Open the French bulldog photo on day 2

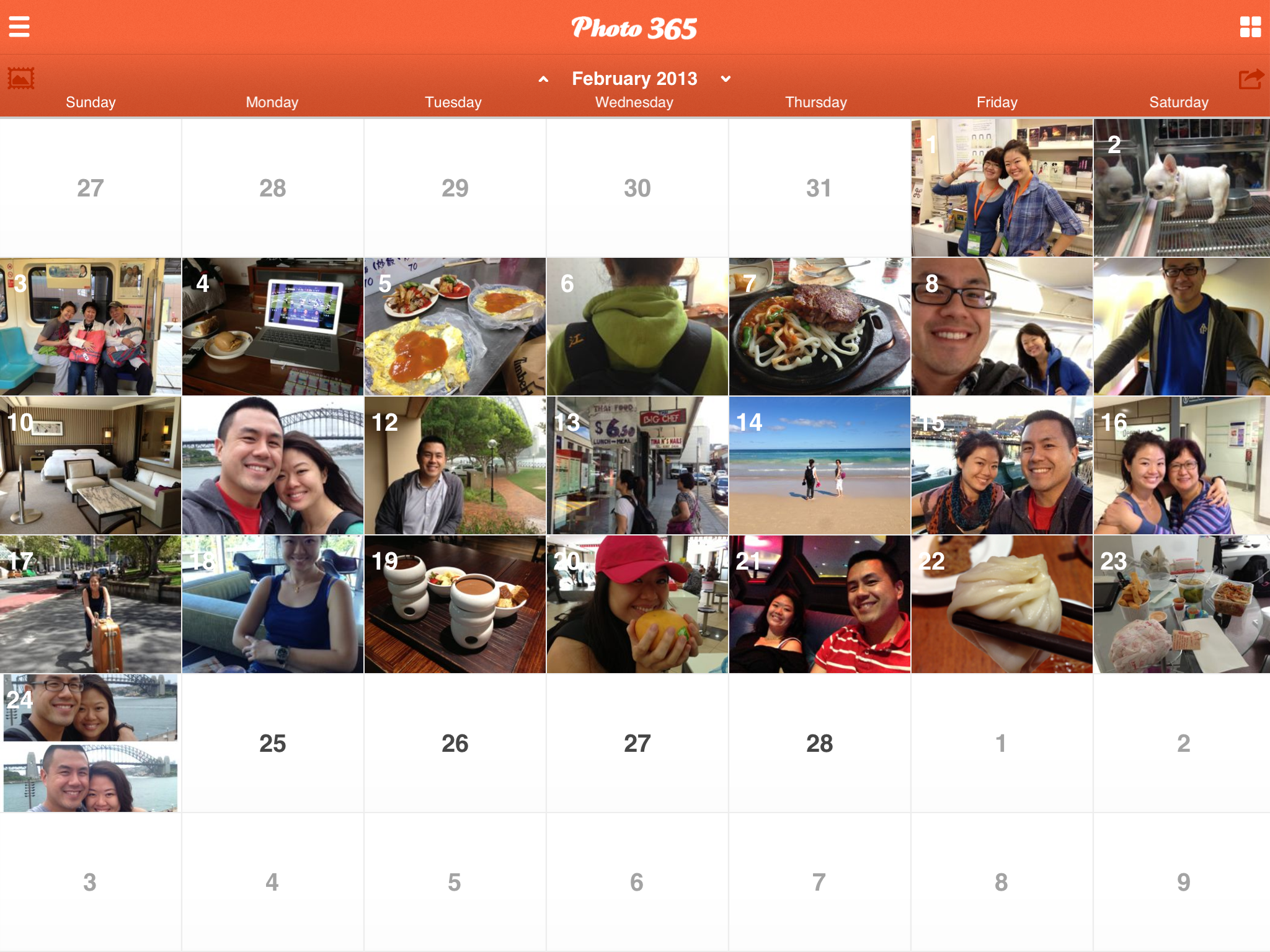tap(1181, 188)
